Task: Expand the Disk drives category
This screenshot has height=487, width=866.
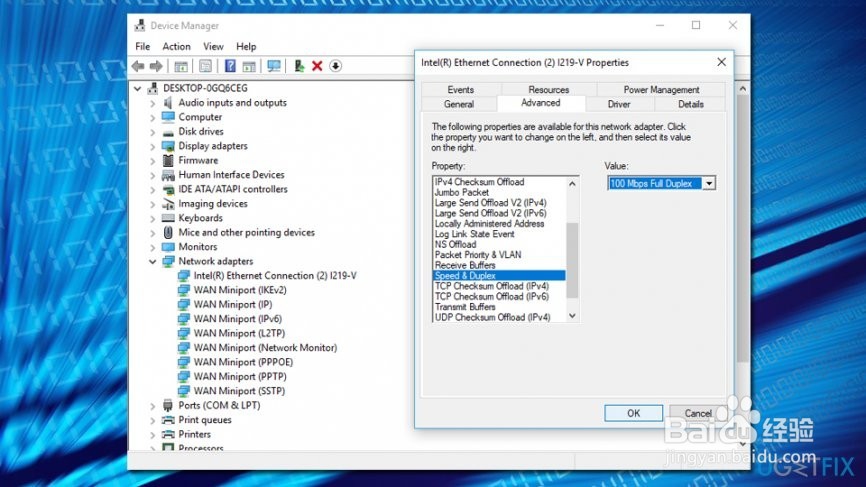Action: pos(152,132)
